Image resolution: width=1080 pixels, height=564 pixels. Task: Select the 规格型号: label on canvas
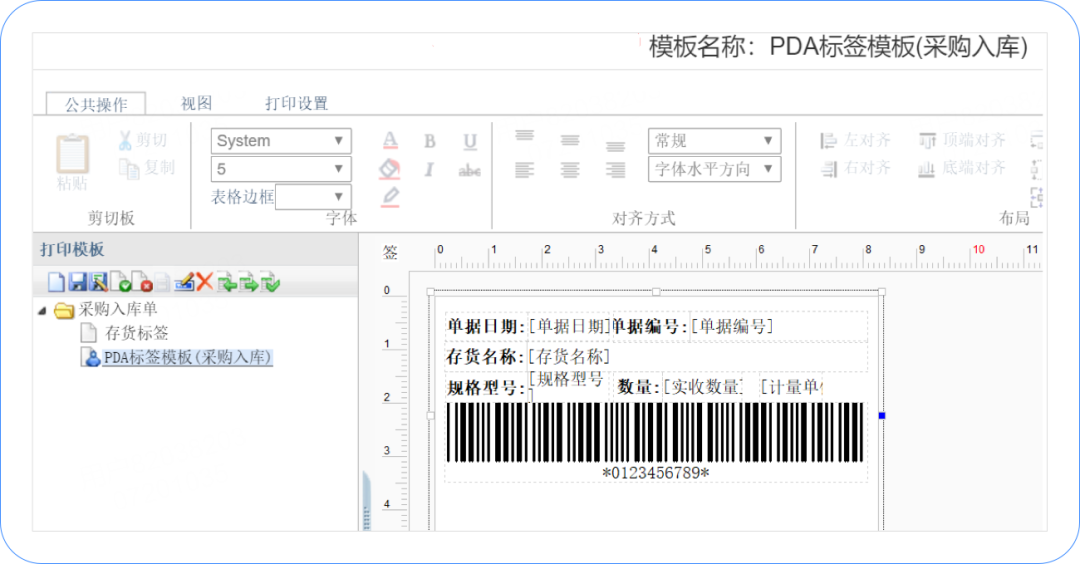click(x=486, y=388)
